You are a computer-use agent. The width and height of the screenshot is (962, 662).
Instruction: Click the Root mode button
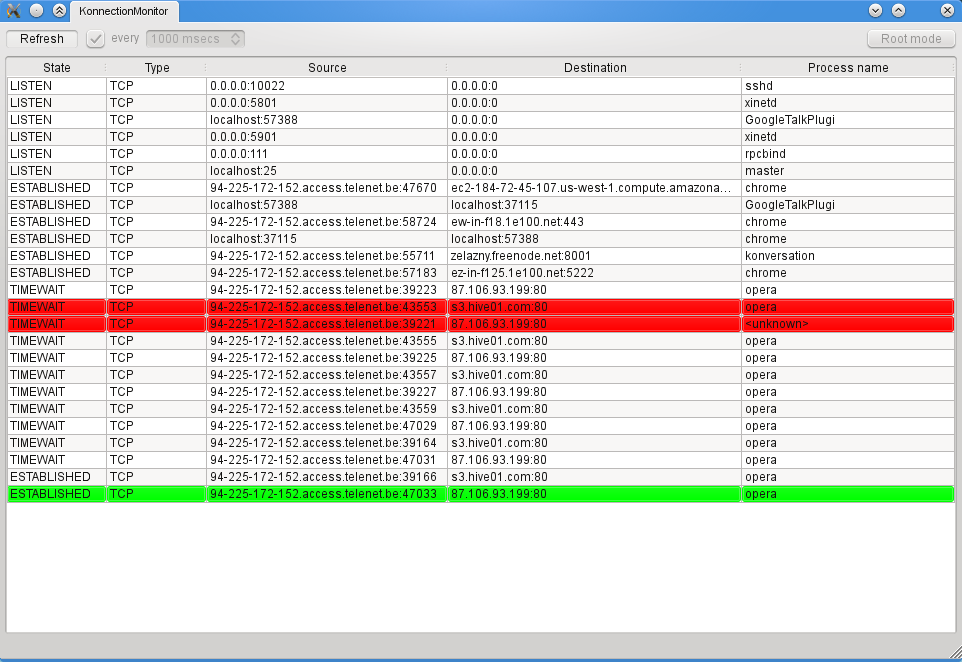[910, 39]
